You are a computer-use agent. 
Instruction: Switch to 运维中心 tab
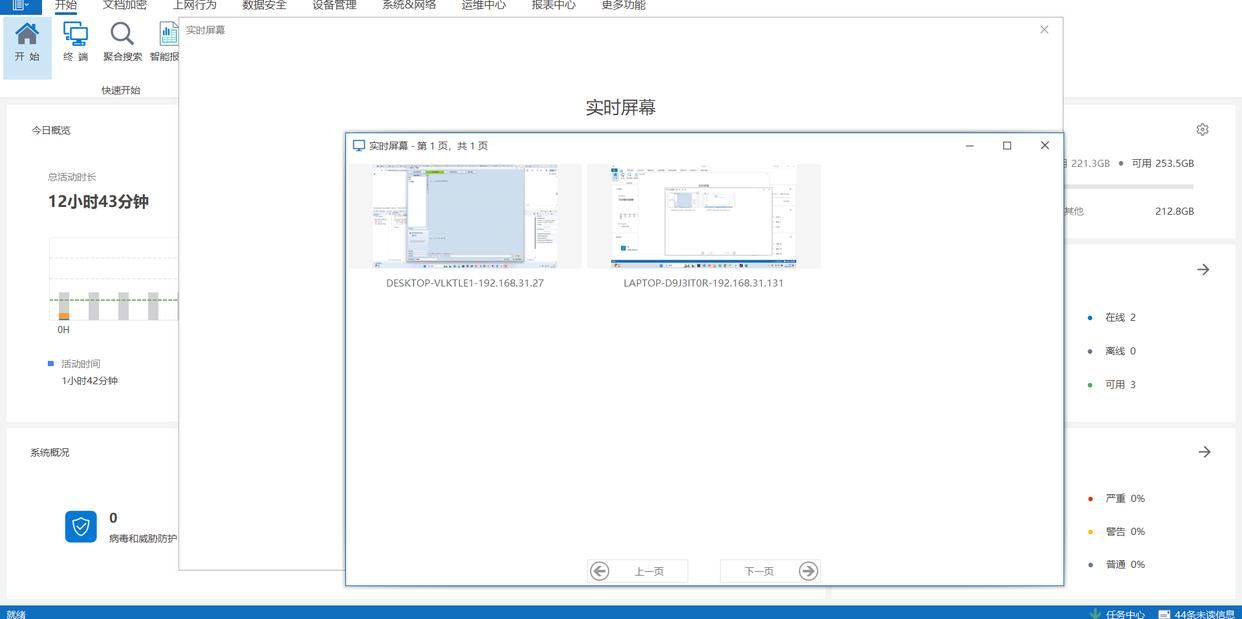(484, 5)
